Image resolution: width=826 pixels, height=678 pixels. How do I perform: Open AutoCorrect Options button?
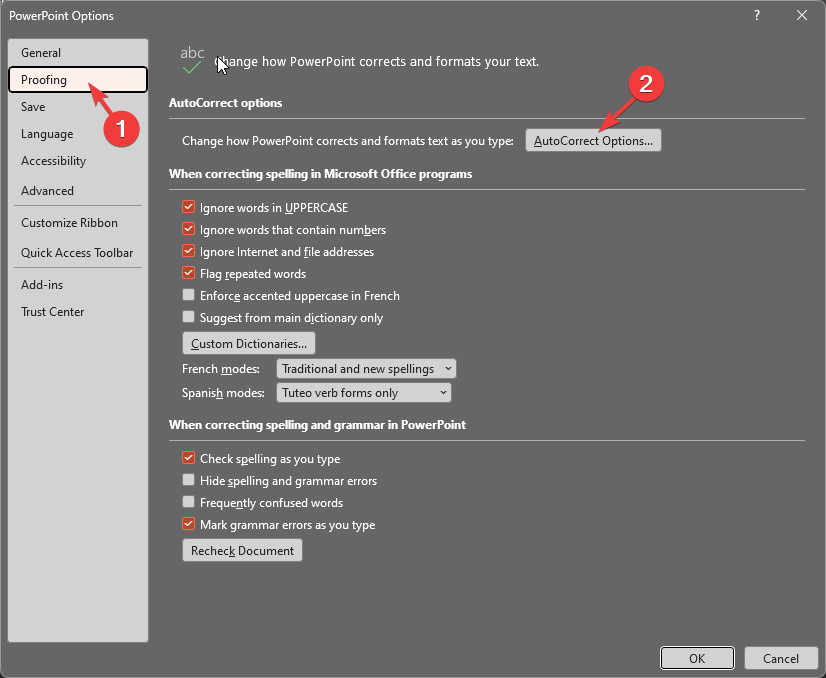coord(593,141)
